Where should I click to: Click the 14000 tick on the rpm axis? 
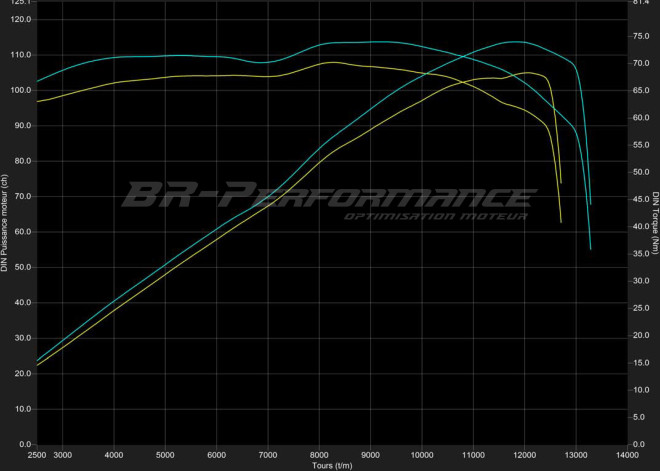(626, 454)
